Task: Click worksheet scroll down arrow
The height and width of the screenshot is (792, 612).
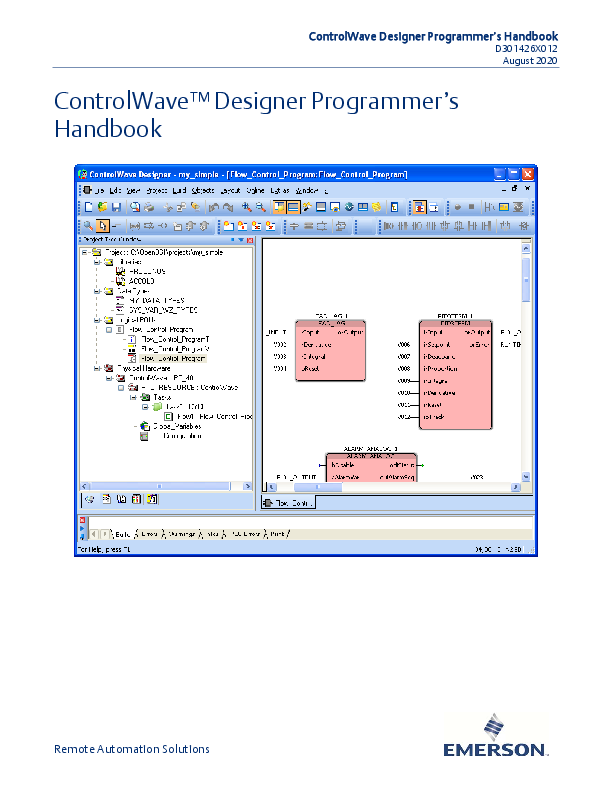Action: click(526, 476)
